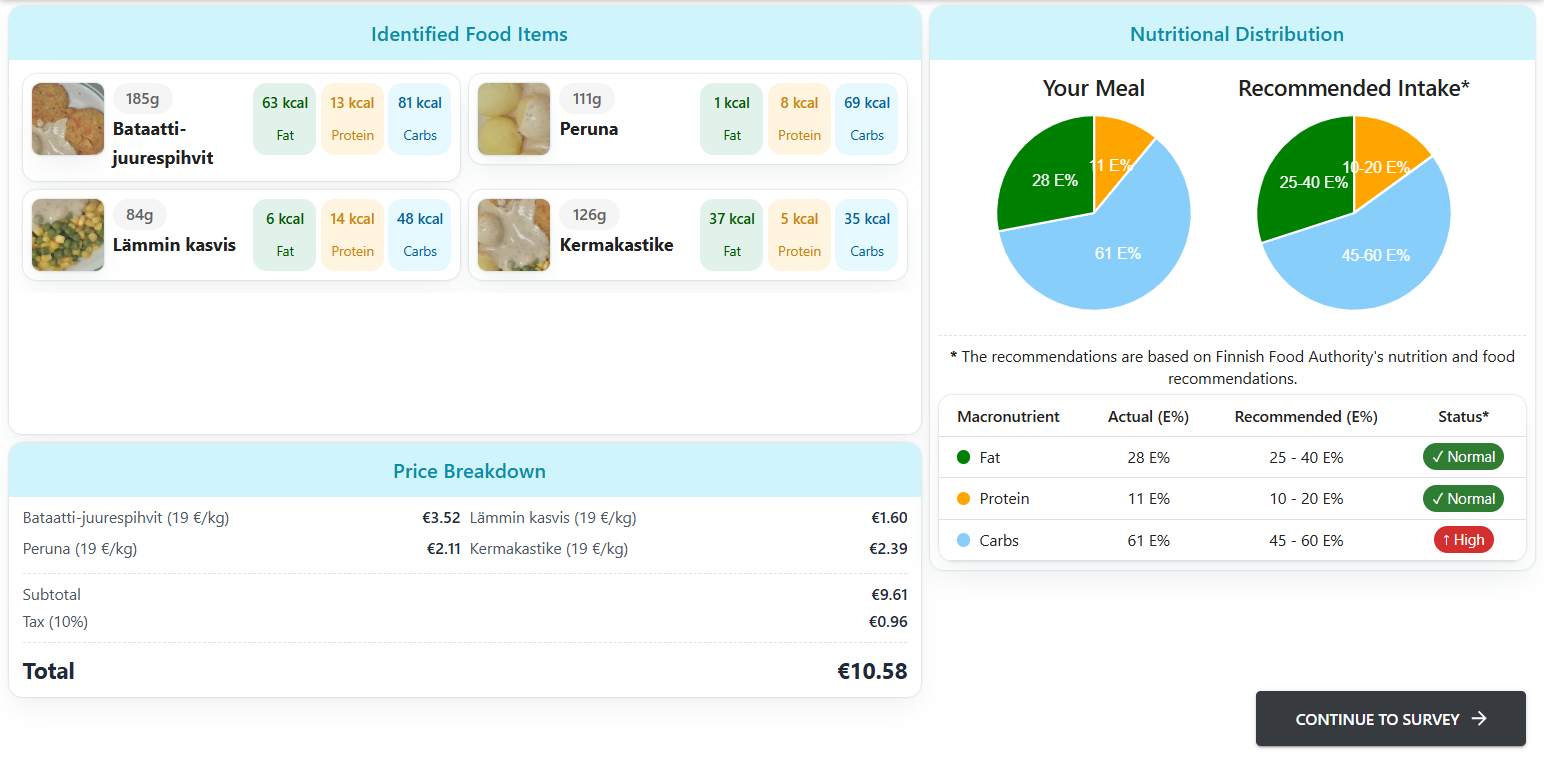Click the 63 kcal Fat chip
The height and width of the screenshot is (764, 1544).
(x=285, y=119)
